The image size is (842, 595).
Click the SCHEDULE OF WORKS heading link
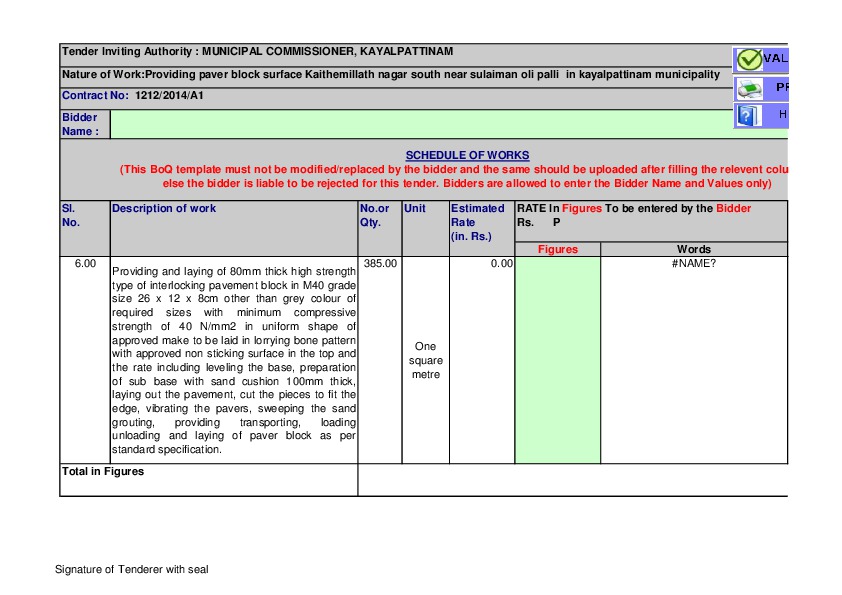(x=467, y=155)
